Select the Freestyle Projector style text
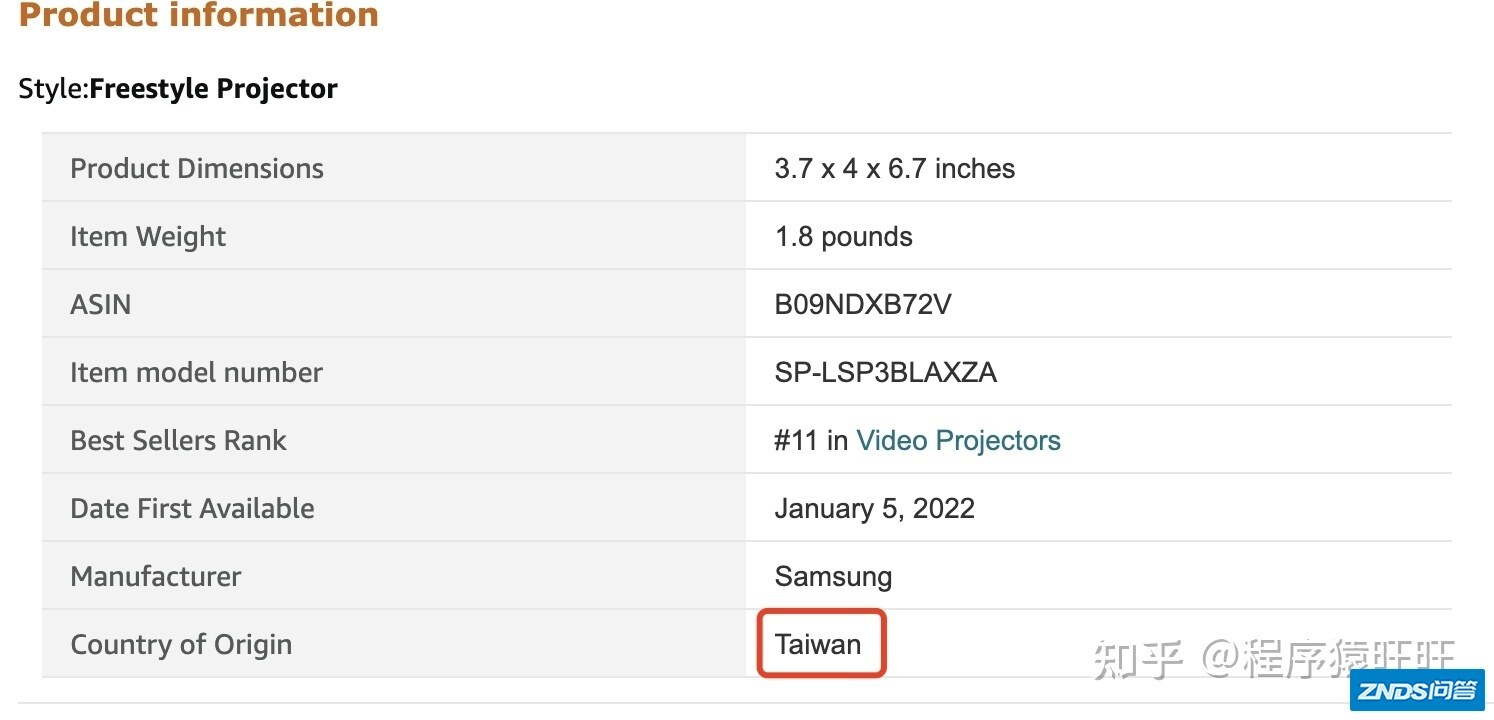 tap(214, 89)
